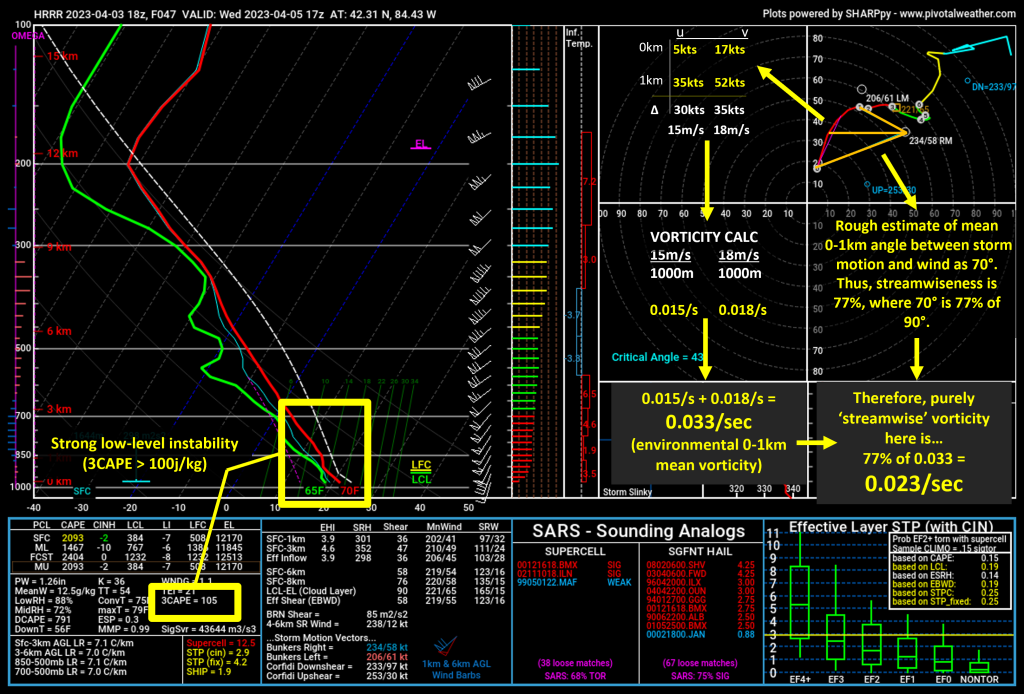Click the LFC marker on skew-T

point(421,465)
